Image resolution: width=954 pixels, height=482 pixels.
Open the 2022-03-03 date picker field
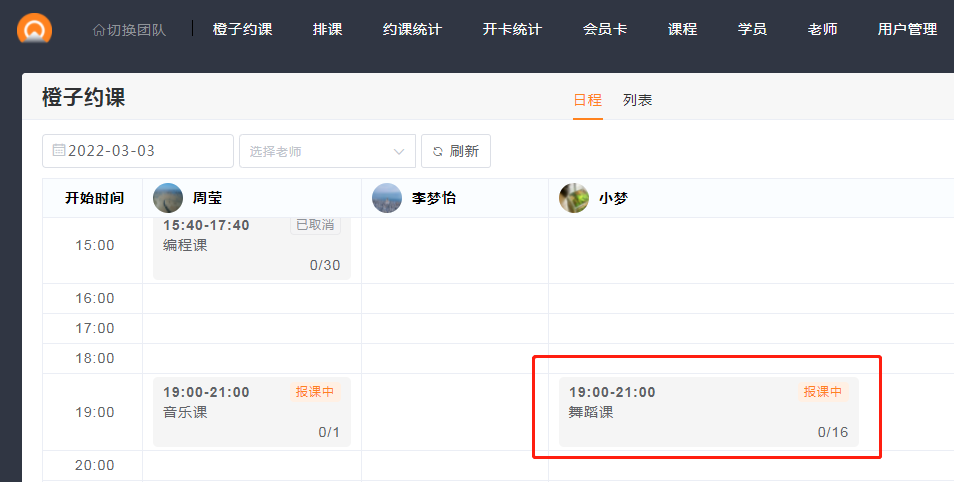[138, 151]
